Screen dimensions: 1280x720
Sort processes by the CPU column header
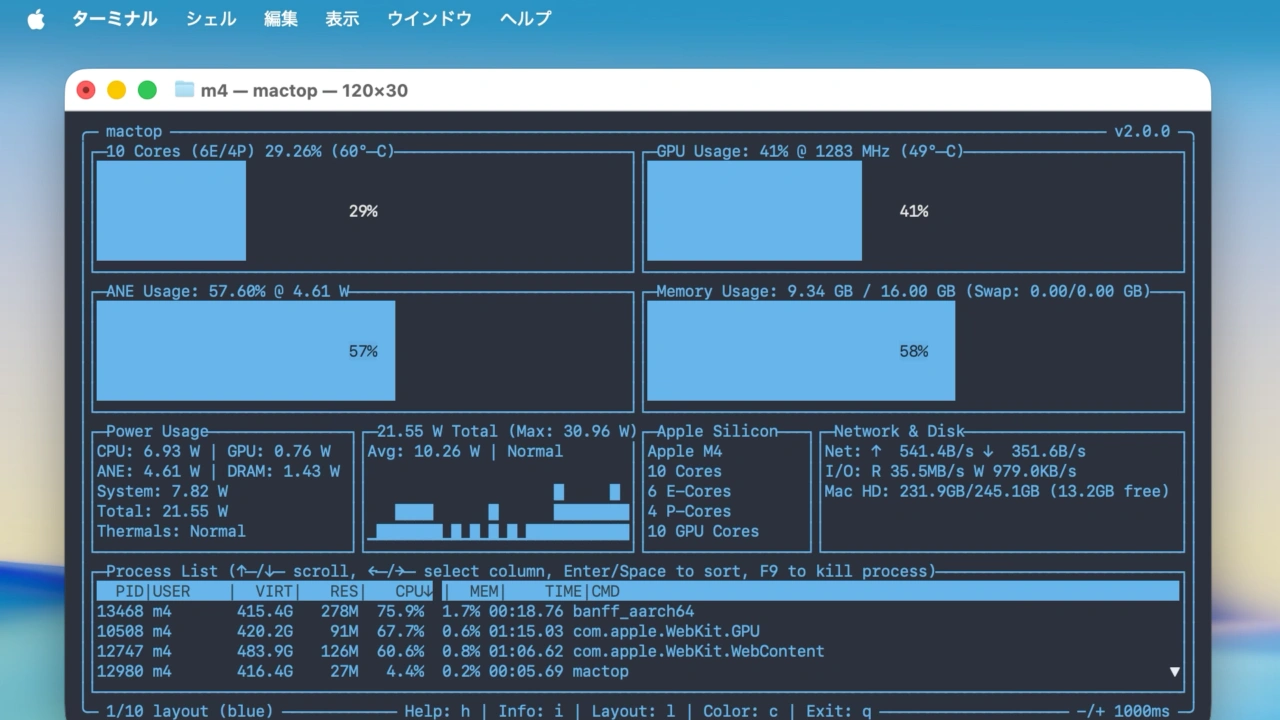(x=412, y=591)
